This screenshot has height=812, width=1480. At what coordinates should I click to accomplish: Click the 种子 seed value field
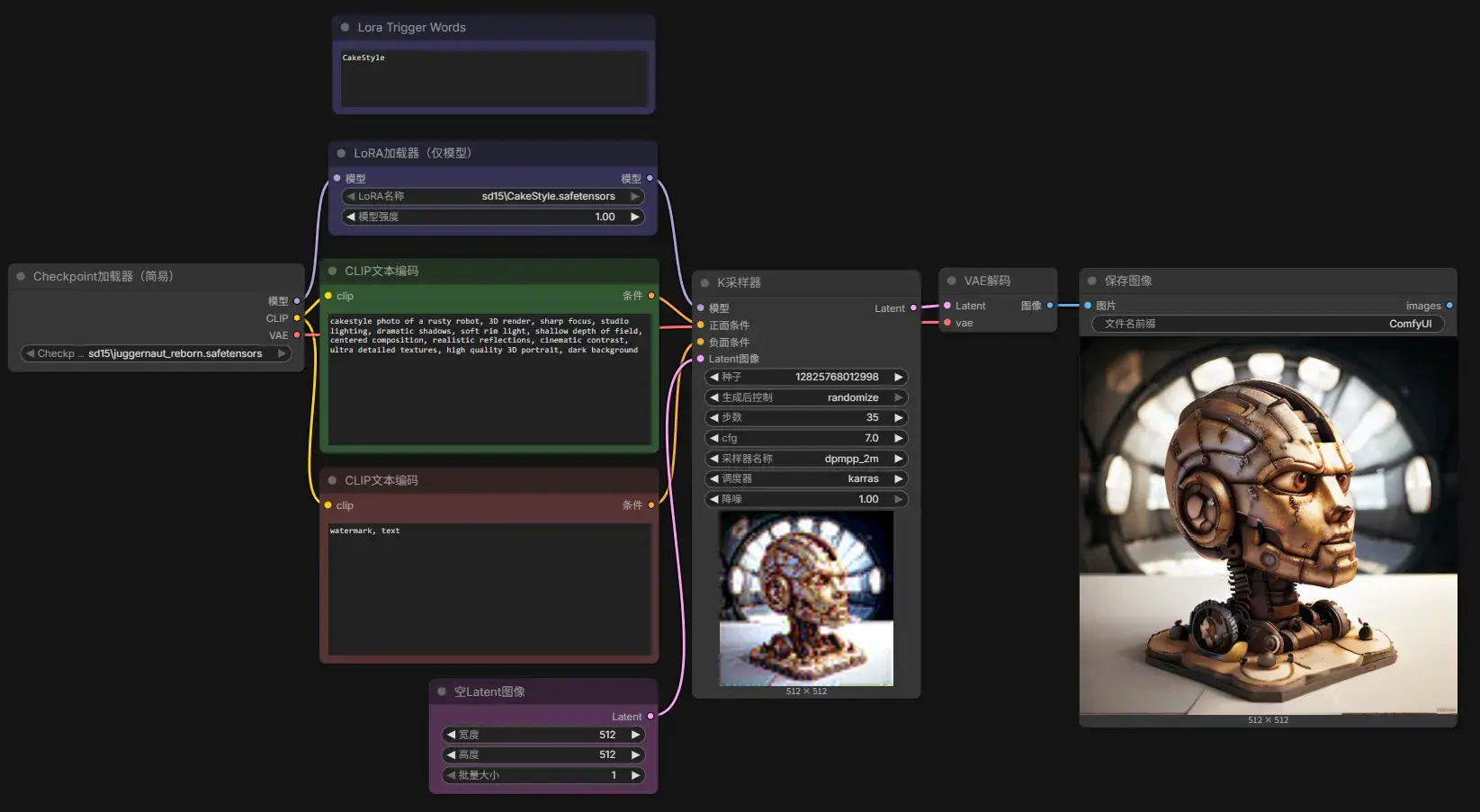pyautogui.click(x=806, y=377)
